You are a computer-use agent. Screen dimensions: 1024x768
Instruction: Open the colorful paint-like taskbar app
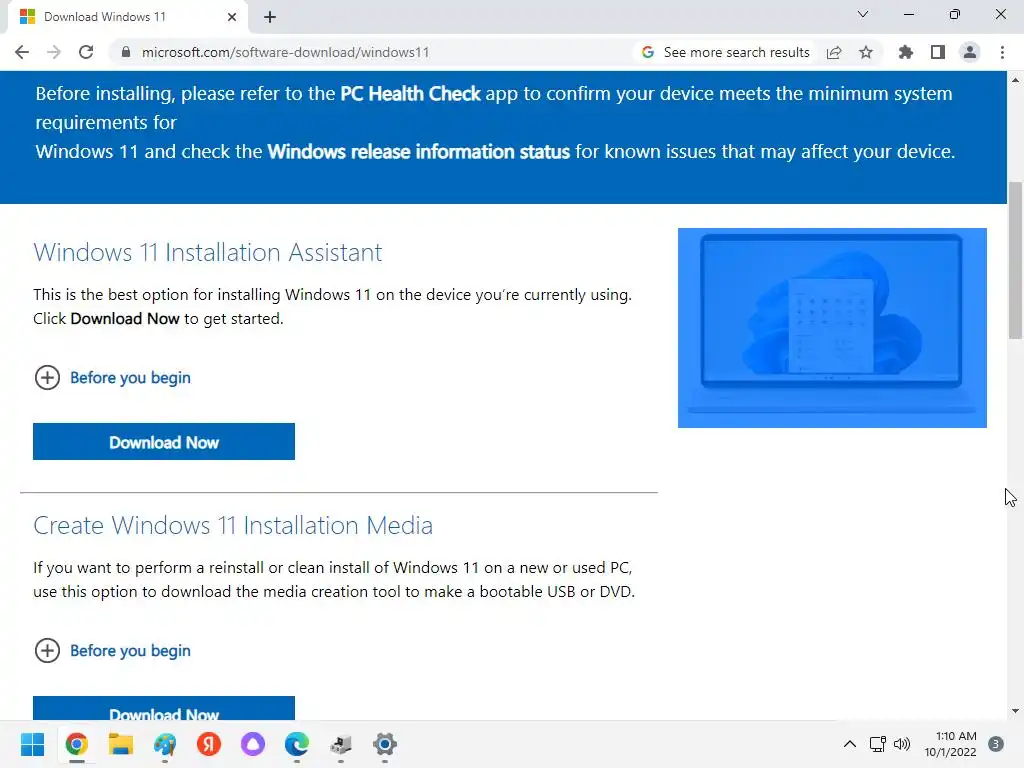165,744
